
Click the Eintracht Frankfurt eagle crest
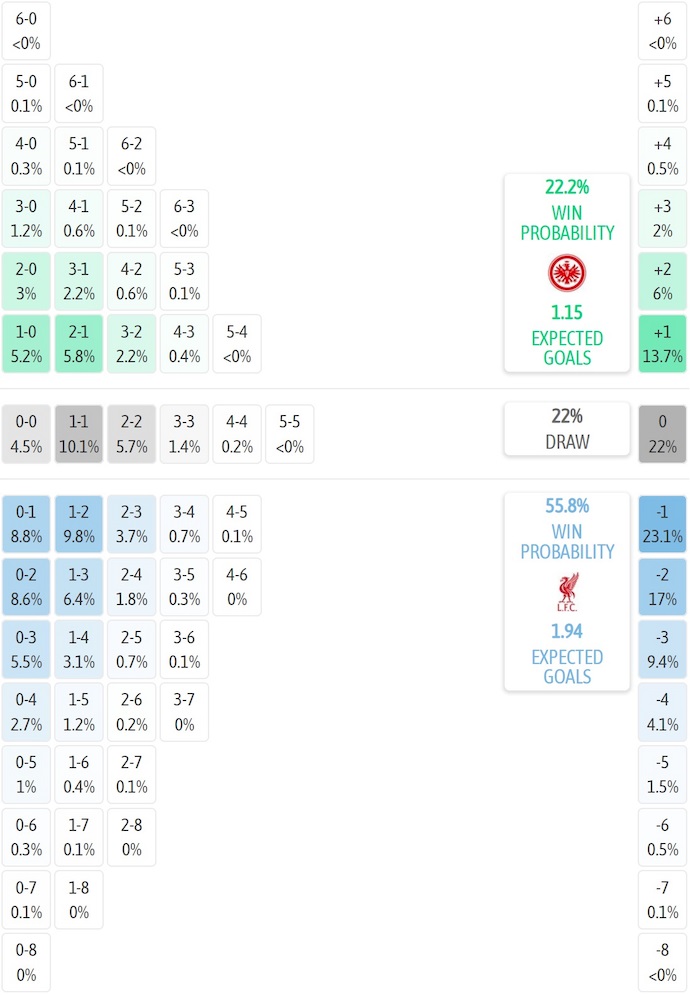click(x=567, y=273)
